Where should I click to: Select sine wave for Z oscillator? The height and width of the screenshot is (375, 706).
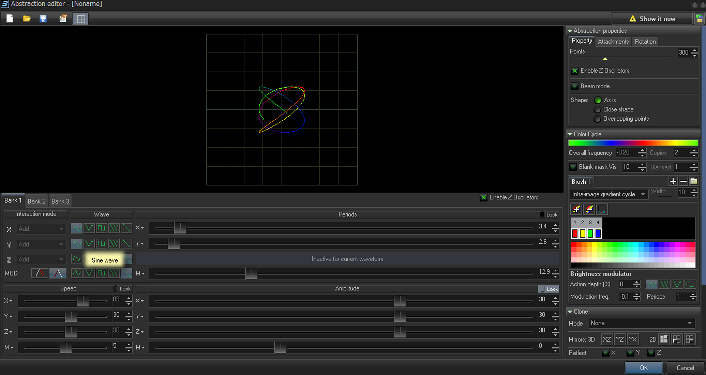pyautogui.click(x=77, y=259)
